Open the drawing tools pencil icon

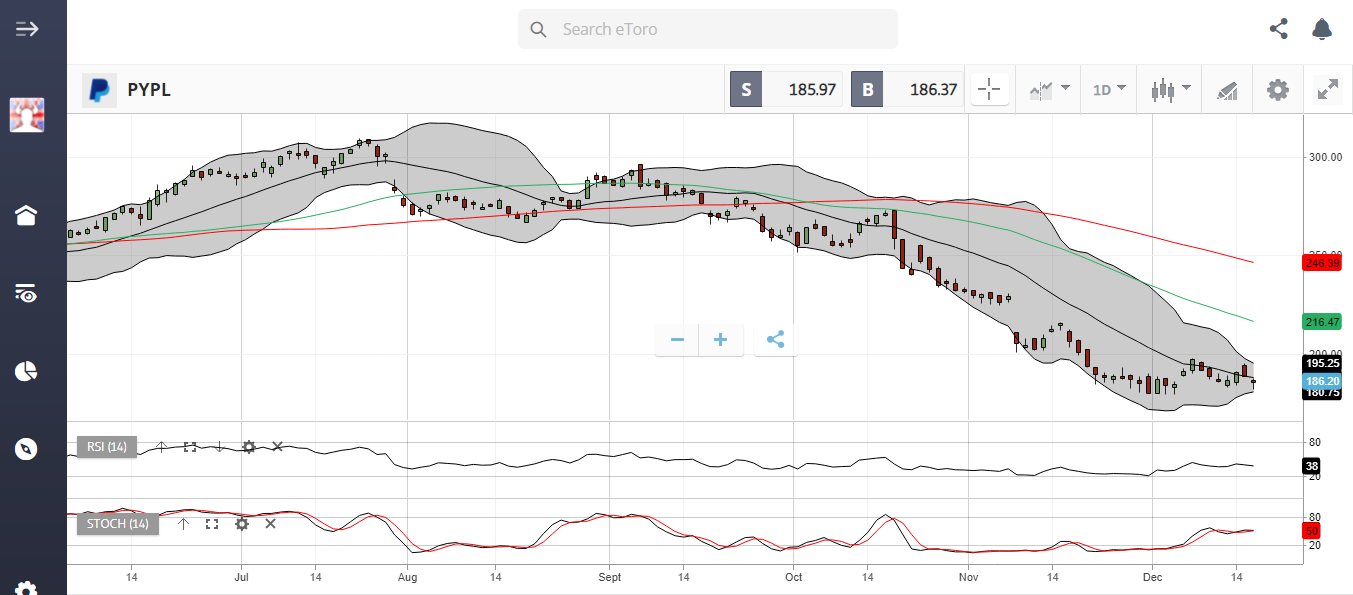[x=1227, y=90]
